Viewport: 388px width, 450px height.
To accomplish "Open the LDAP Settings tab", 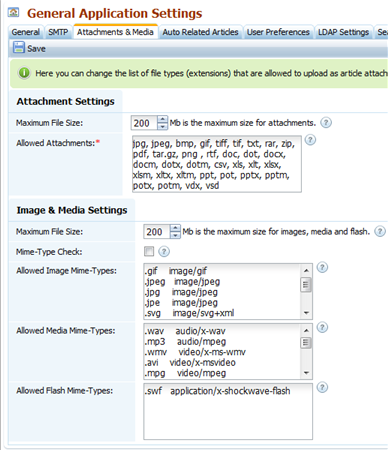I will coord(343,32).
